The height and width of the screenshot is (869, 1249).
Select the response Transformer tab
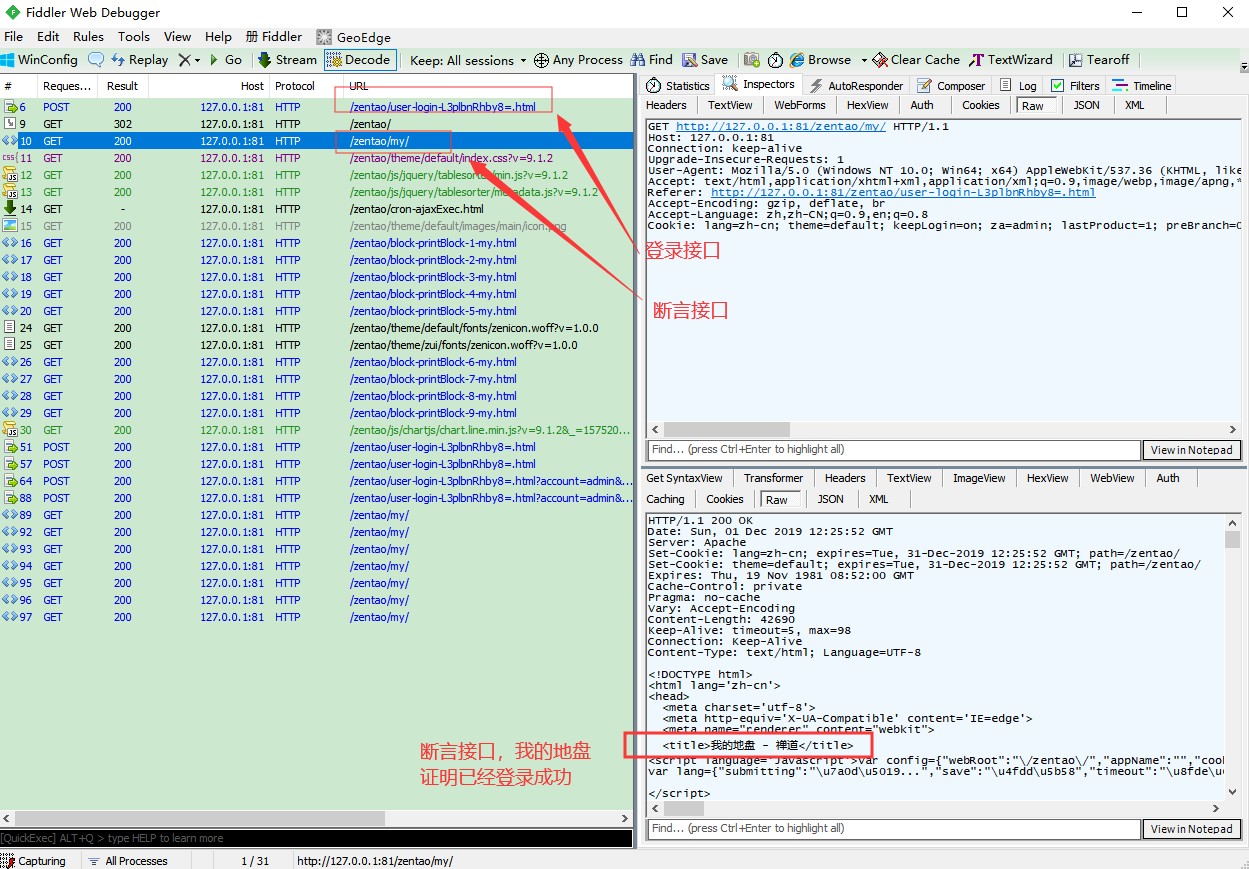point(773,478)
